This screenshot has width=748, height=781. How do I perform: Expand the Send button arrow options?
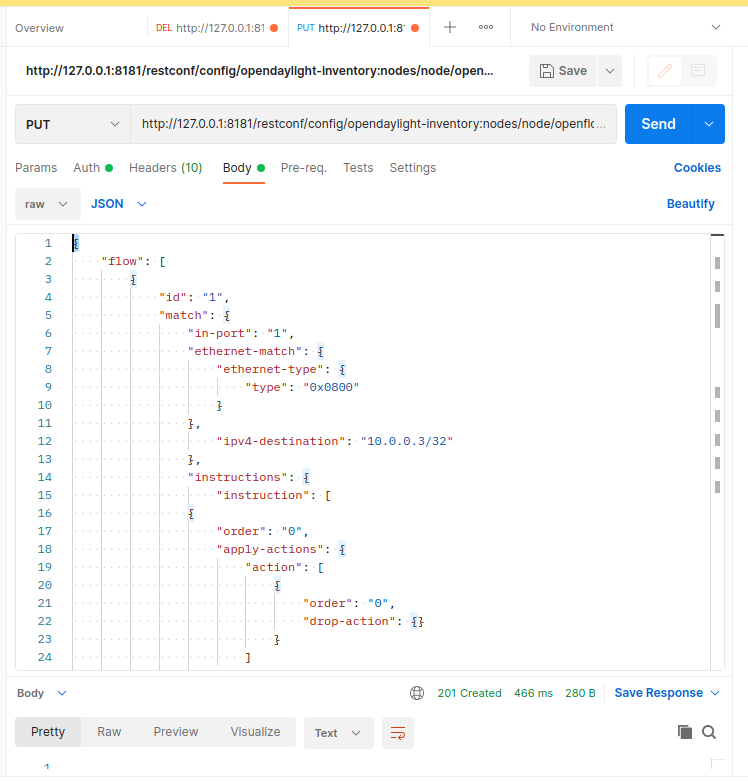coord(709,124)
